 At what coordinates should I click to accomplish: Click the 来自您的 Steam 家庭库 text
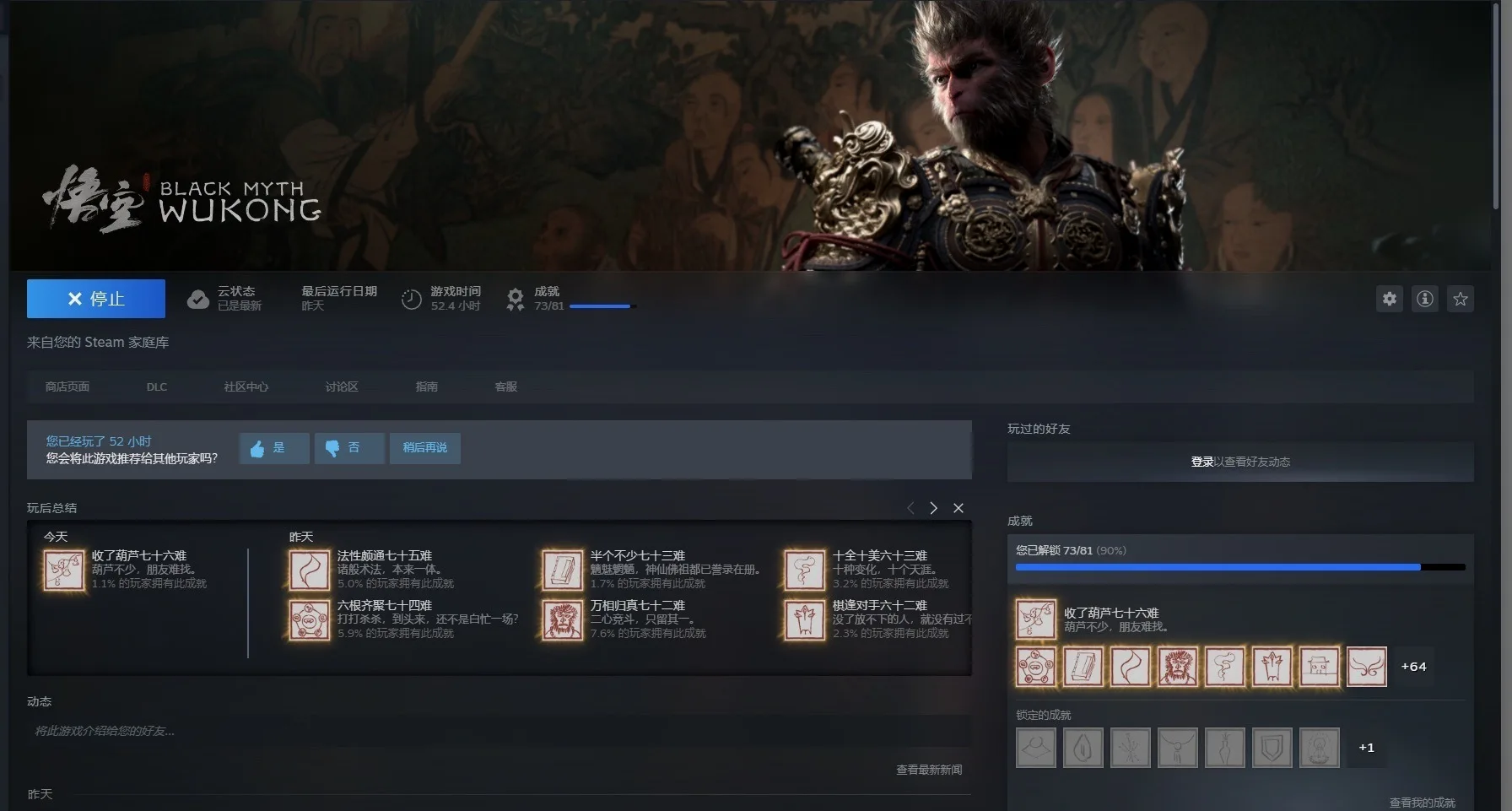pyautogui.click(x=98, y=342)
